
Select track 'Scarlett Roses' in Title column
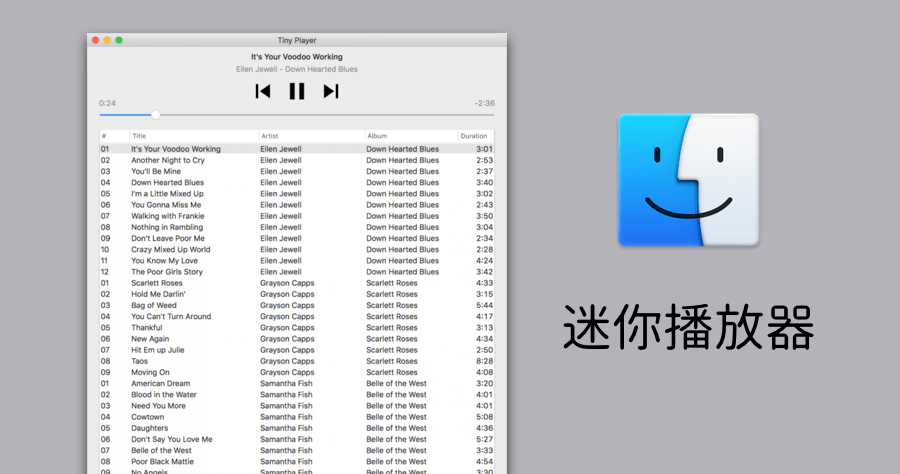pyautogui.click(x=157, y=283)
